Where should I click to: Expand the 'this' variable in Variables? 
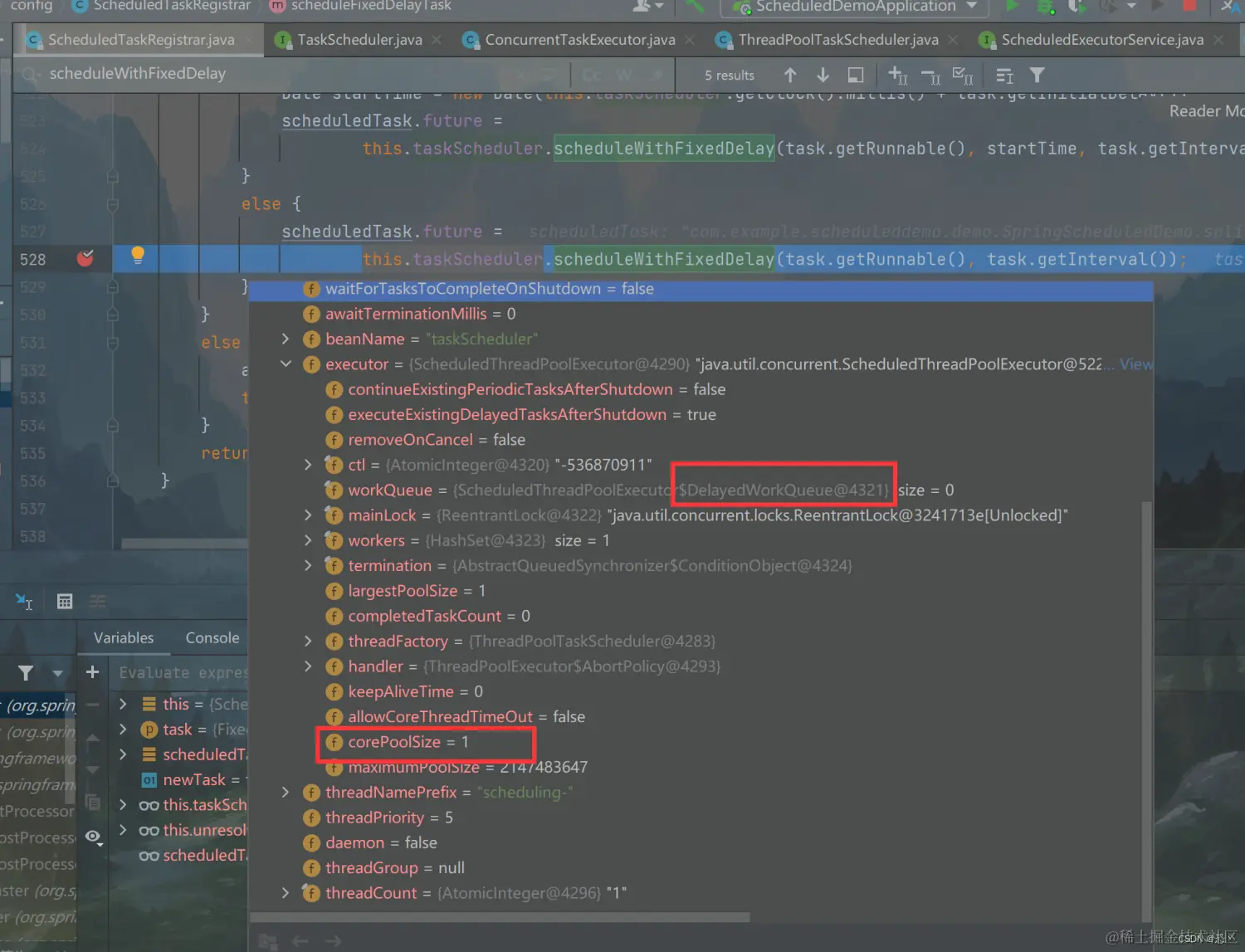[123, 704]
